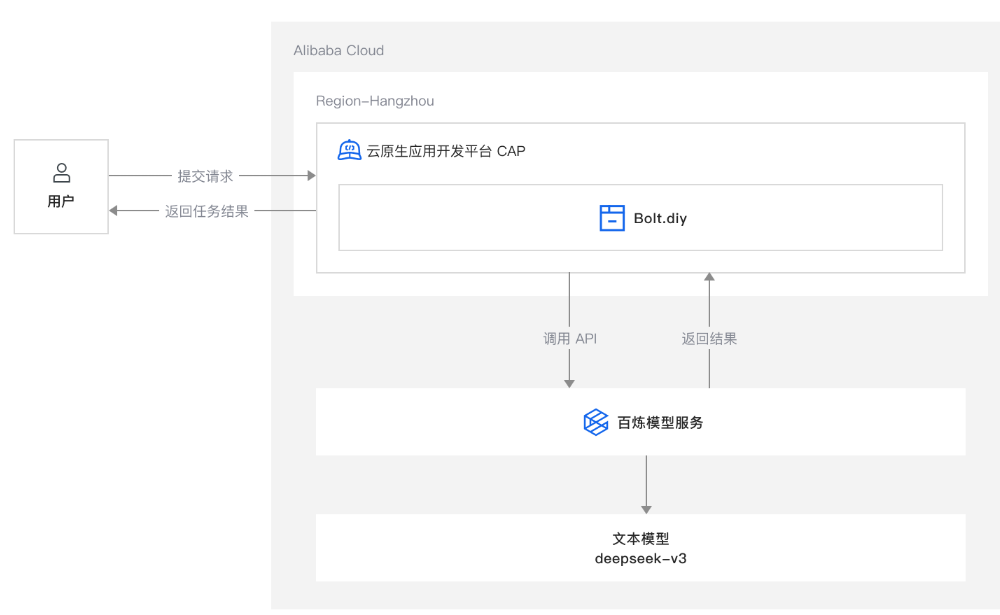Select the Alibaba Cloud heading
The width and height of the screenshot is (1000, 615).
tap(338, 50)
